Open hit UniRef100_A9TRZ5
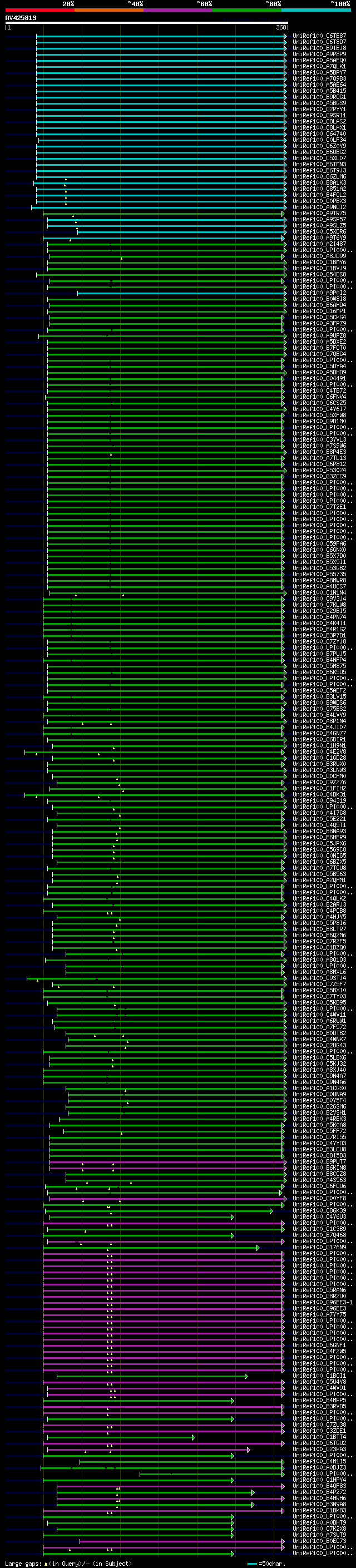The image size is (356, 1568). point(319,213)
